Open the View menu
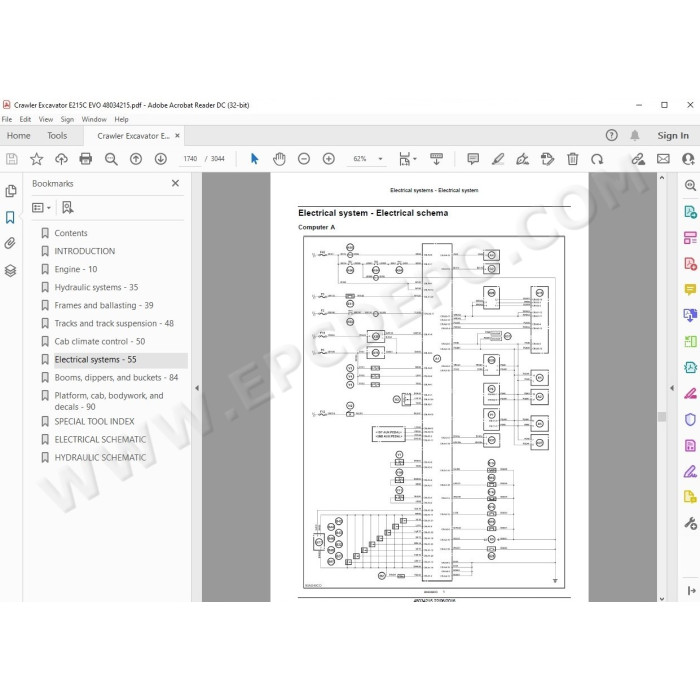The width and height of the screenshot is (700, 700). click(x=46, y=119)
